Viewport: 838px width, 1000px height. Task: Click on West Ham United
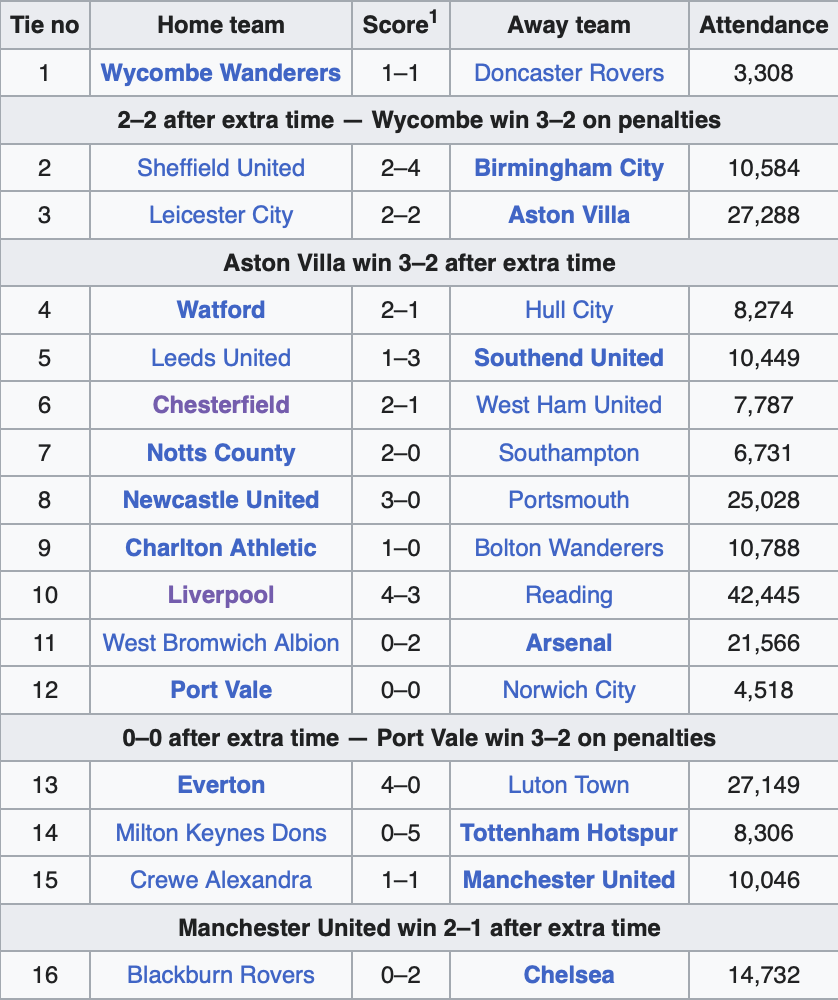coord(569,405)
